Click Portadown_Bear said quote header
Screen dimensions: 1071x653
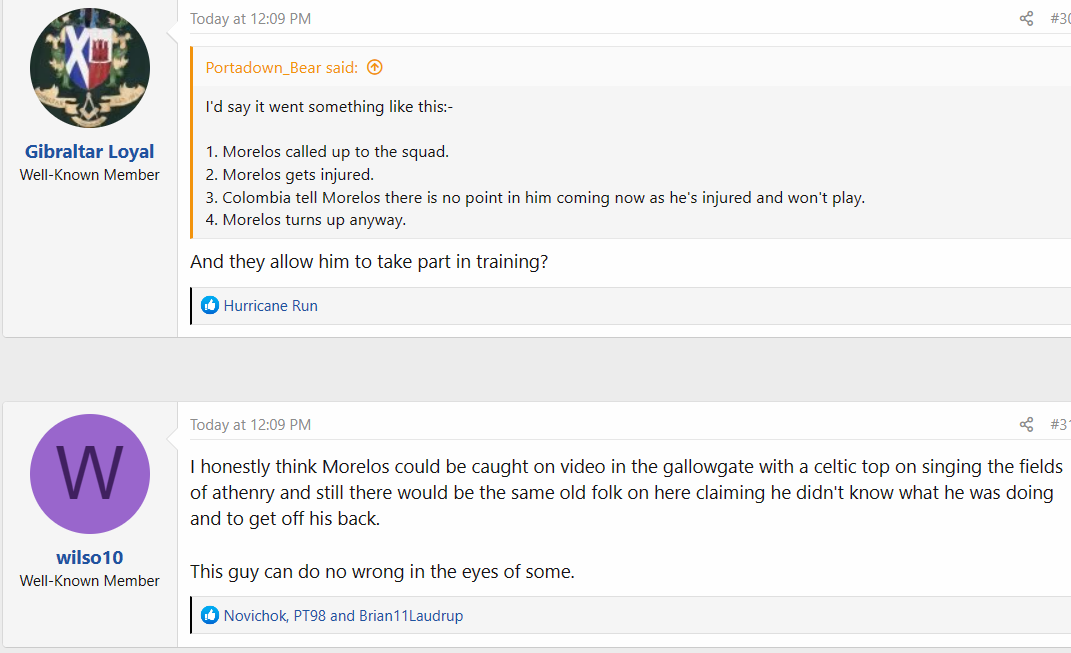281,68
